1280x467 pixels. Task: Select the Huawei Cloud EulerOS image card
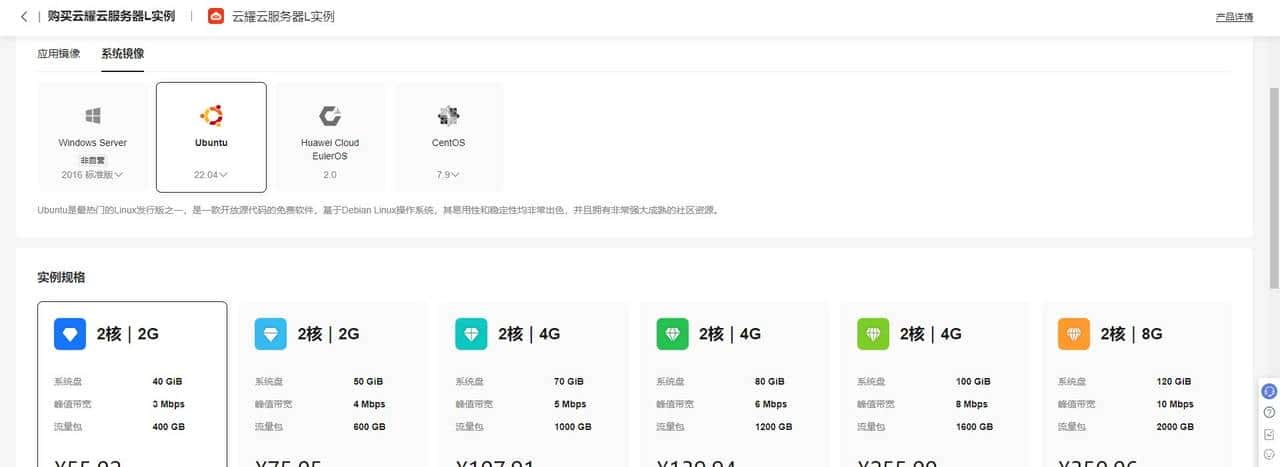[x=330, y=137]
